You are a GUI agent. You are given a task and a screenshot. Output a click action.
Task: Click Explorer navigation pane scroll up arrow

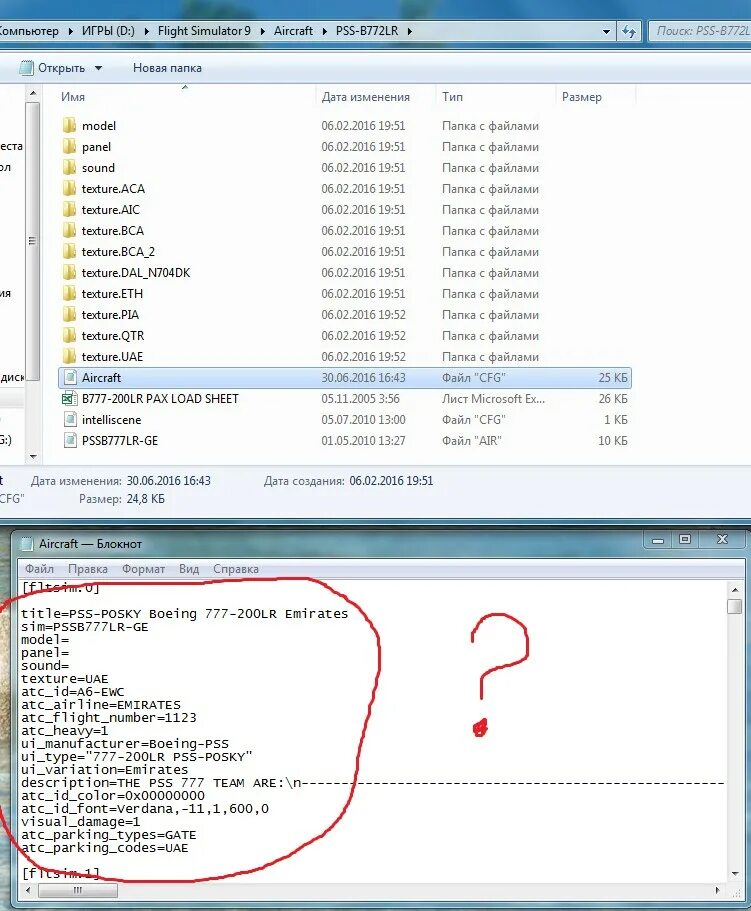click(33, 93)
